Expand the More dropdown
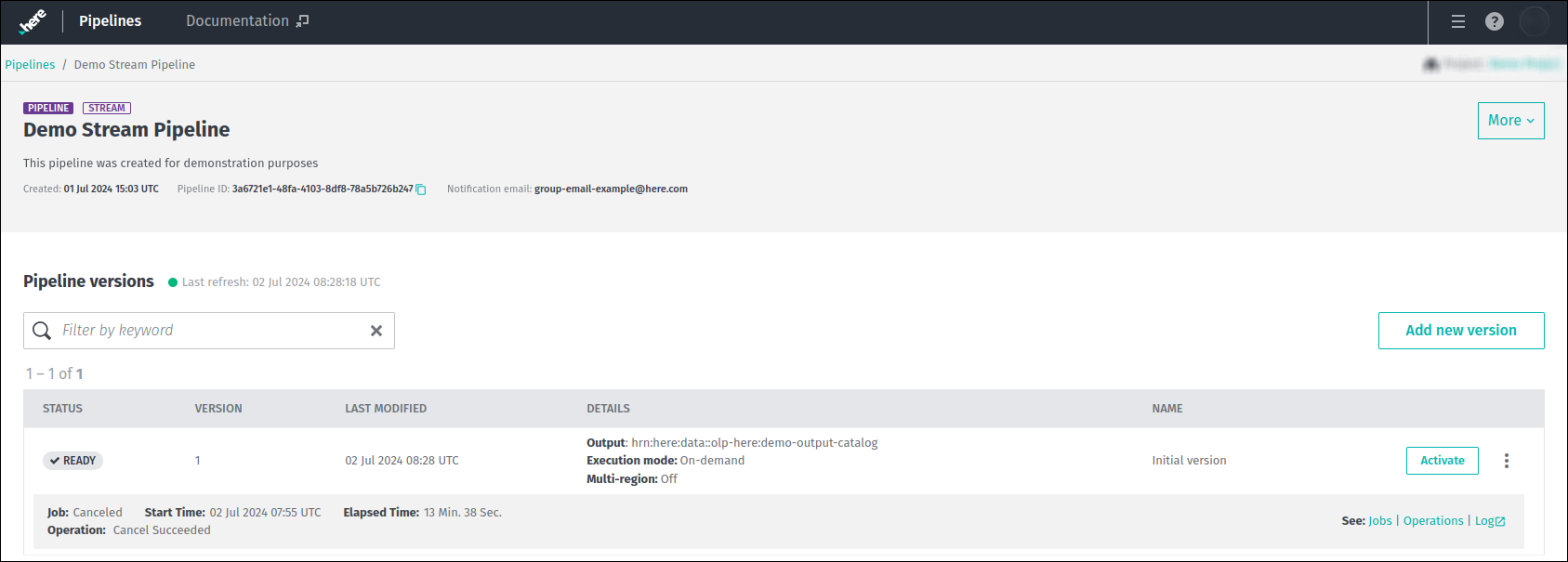Viewport: 1568px width, 562px height. [x=1511, y=121]
